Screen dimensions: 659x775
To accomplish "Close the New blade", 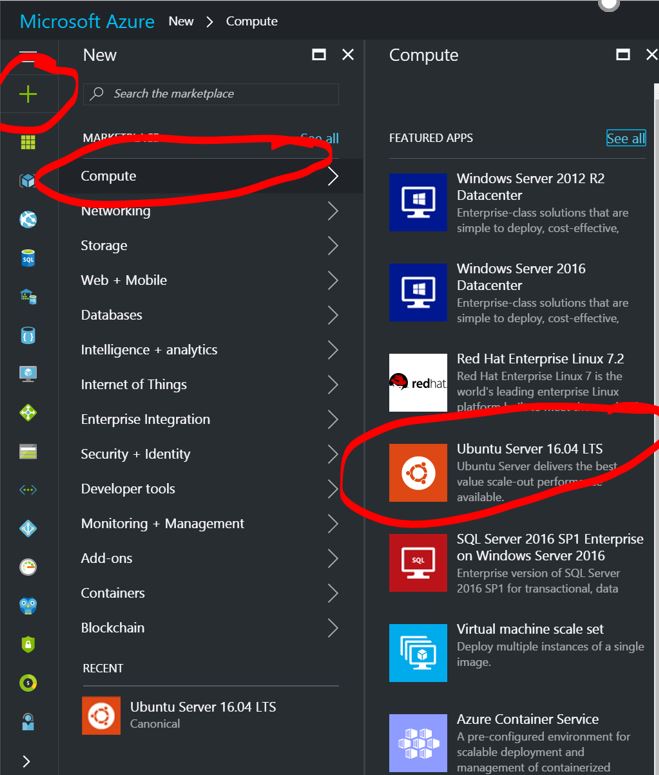I will tap(348, 54).
